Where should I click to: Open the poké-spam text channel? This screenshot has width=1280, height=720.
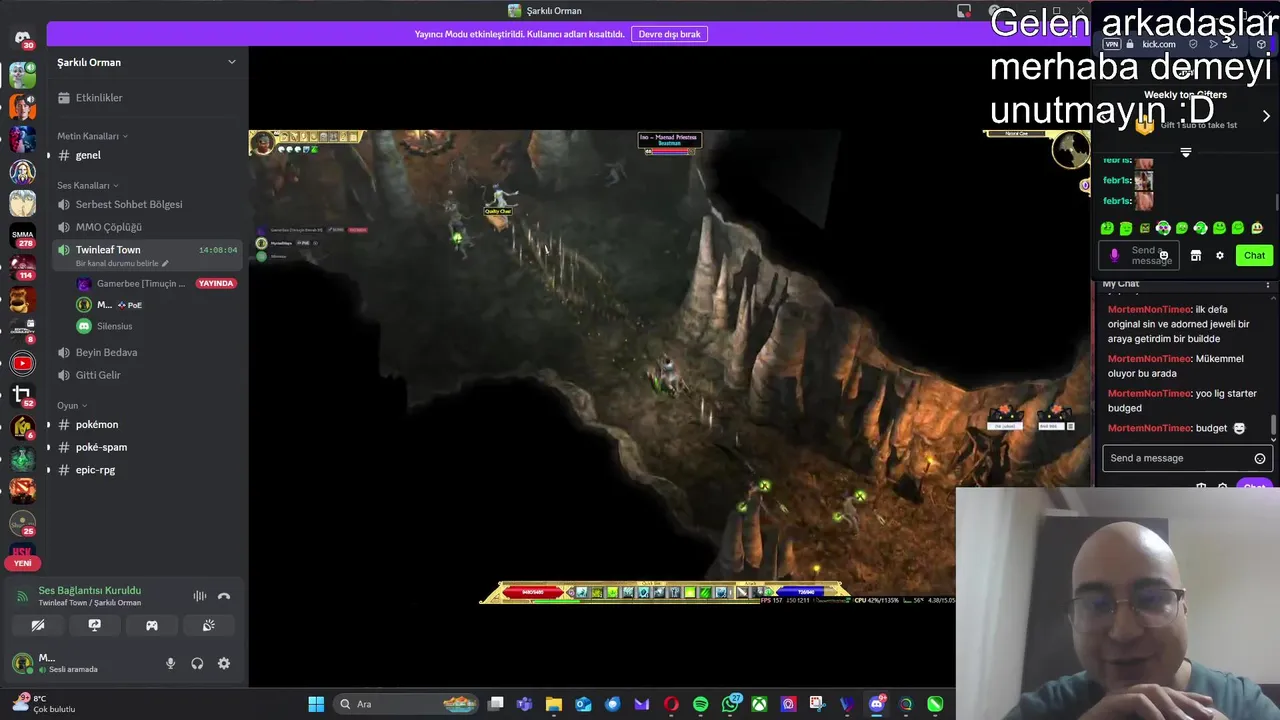coord(147,447)
